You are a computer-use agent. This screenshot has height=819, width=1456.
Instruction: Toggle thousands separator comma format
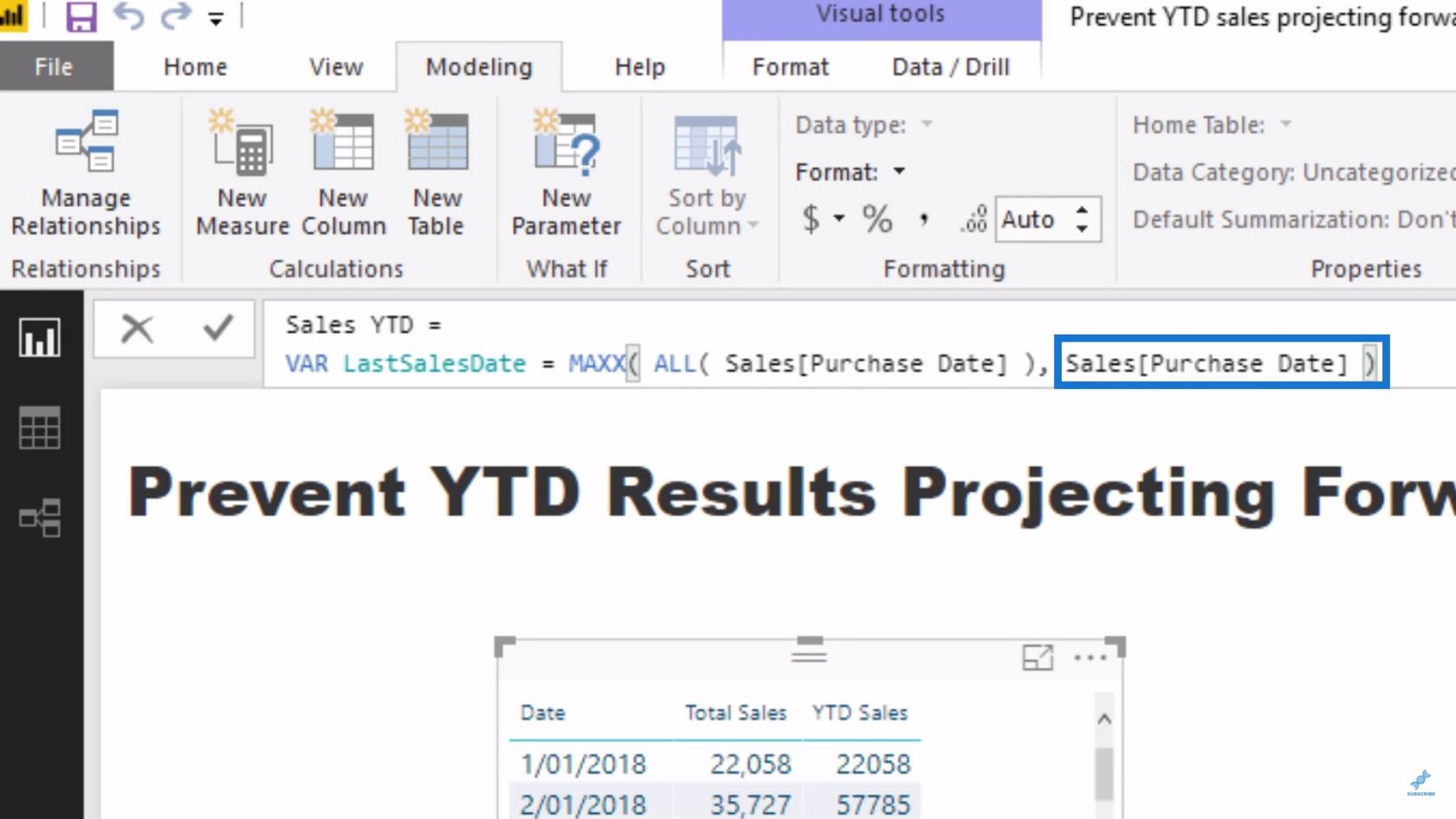(x=925, y=218)
